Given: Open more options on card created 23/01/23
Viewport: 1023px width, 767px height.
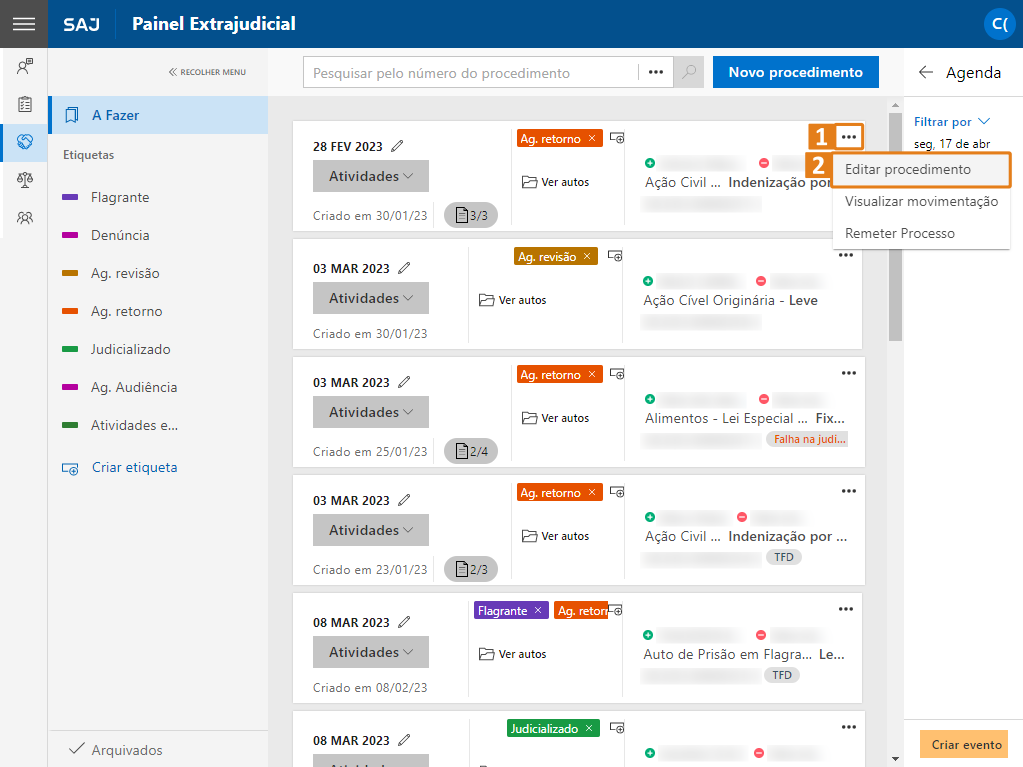Looking at the screenshot, I should (x=848, y=491).
